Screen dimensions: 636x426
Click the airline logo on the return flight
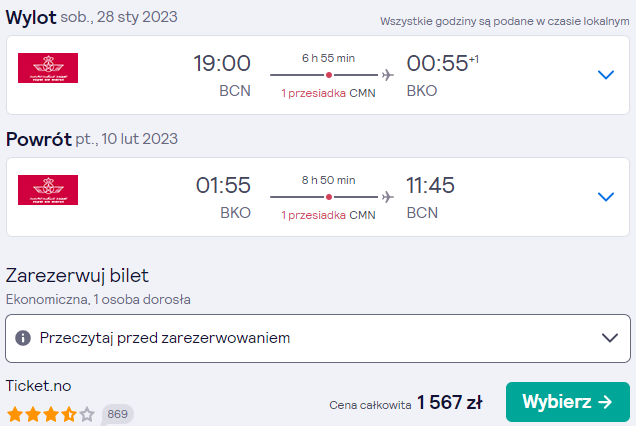[x=48, y=190]
